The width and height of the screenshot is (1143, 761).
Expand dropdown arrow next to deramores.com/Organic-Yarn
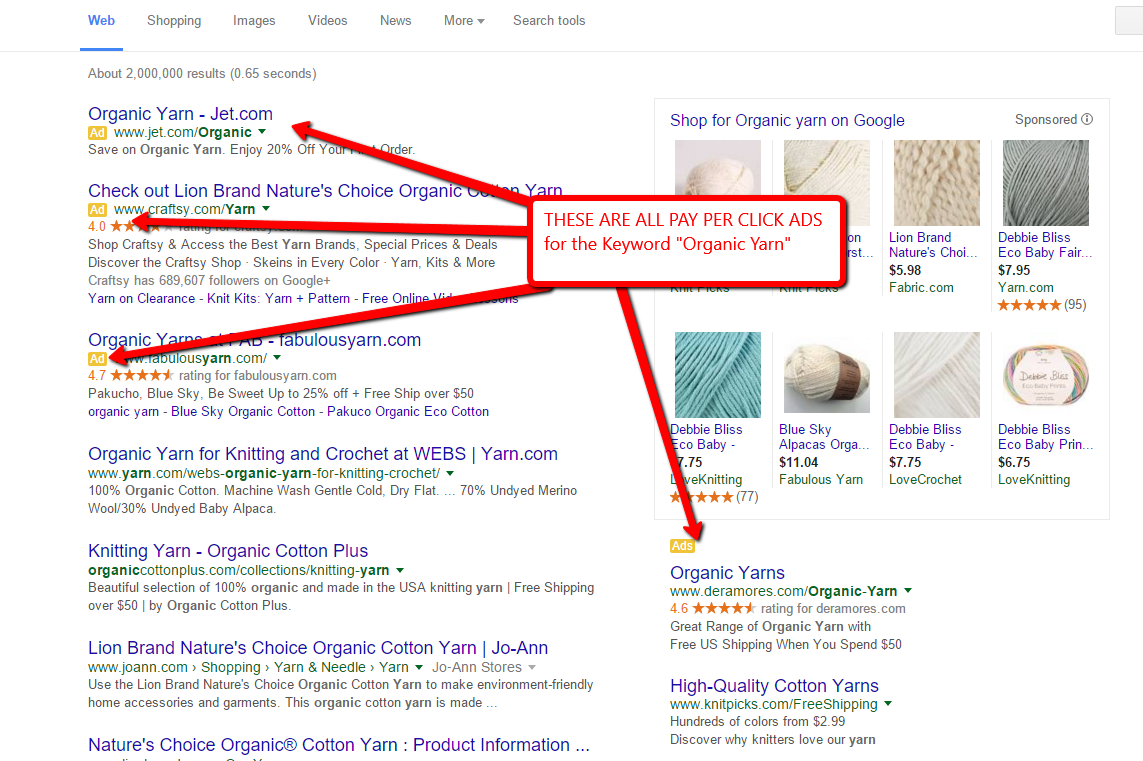908,591
